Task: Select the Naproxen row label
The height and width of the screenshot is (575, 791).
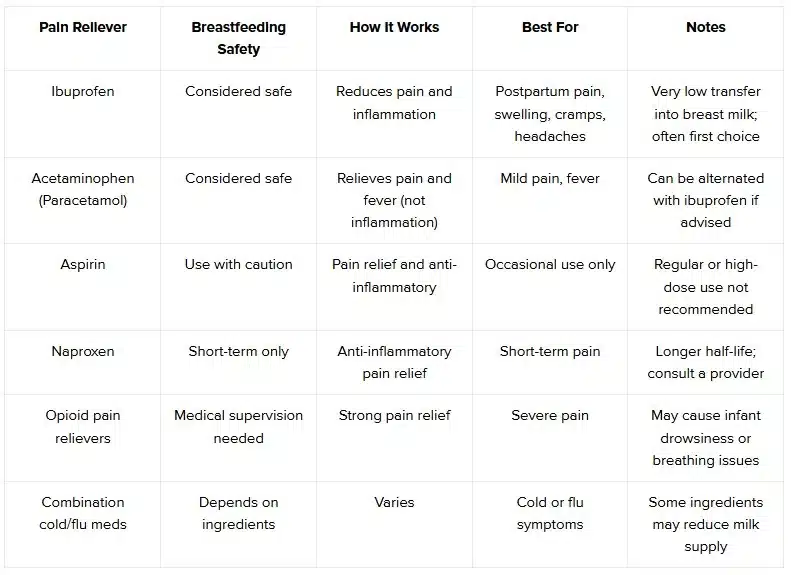Action: click(x=83, y=351)
